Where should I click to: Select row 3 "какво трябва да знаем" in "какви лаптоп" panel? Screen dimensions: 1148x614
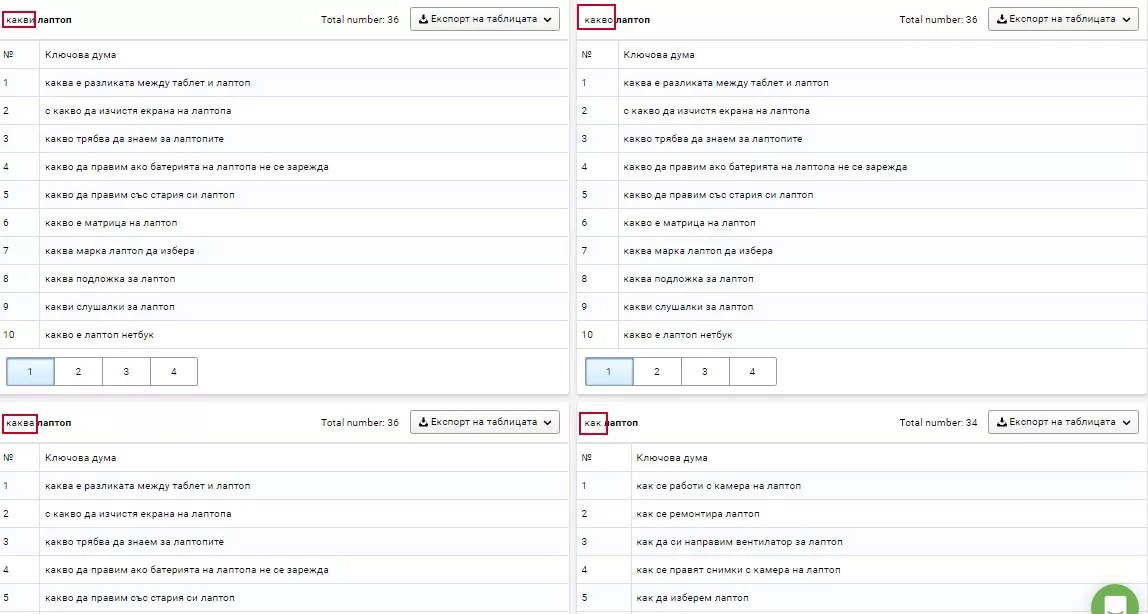click(x=284, y=139)
